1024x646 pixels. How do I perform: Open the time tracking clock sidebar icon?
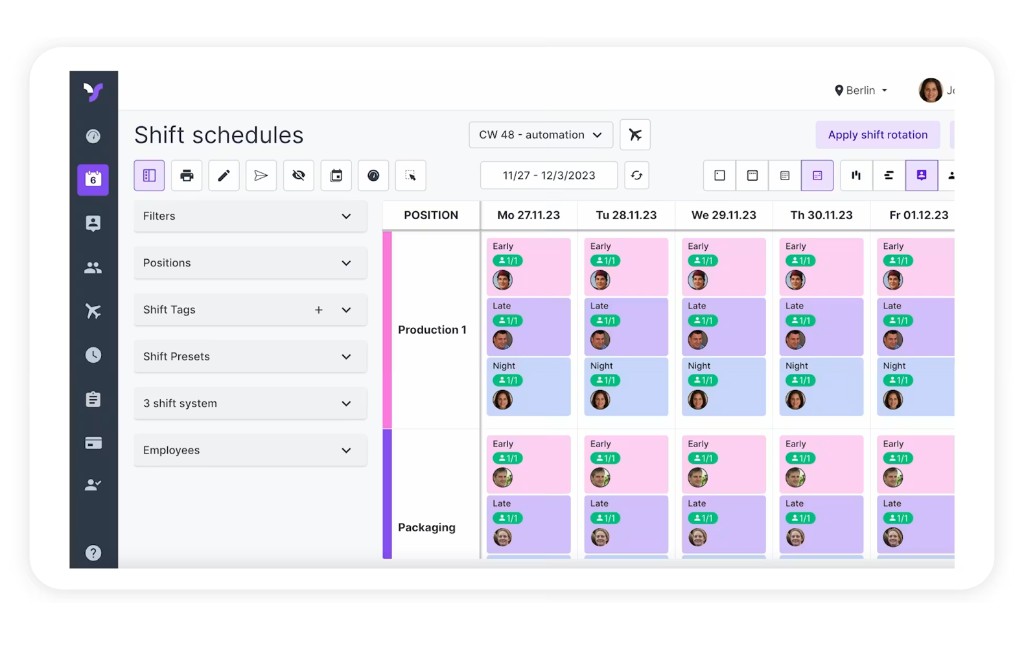93,355
